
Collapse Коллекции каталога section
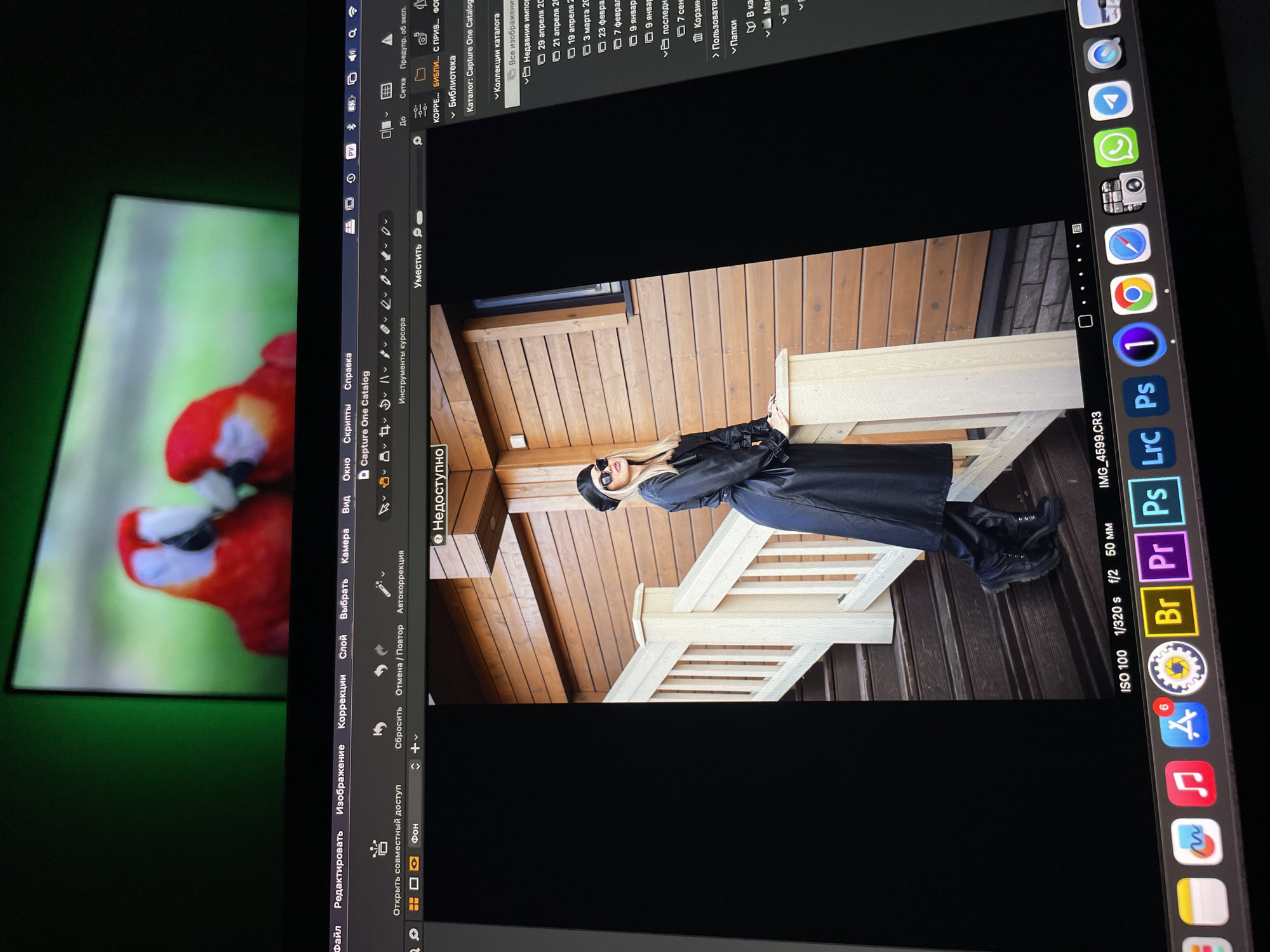point(497,96)
